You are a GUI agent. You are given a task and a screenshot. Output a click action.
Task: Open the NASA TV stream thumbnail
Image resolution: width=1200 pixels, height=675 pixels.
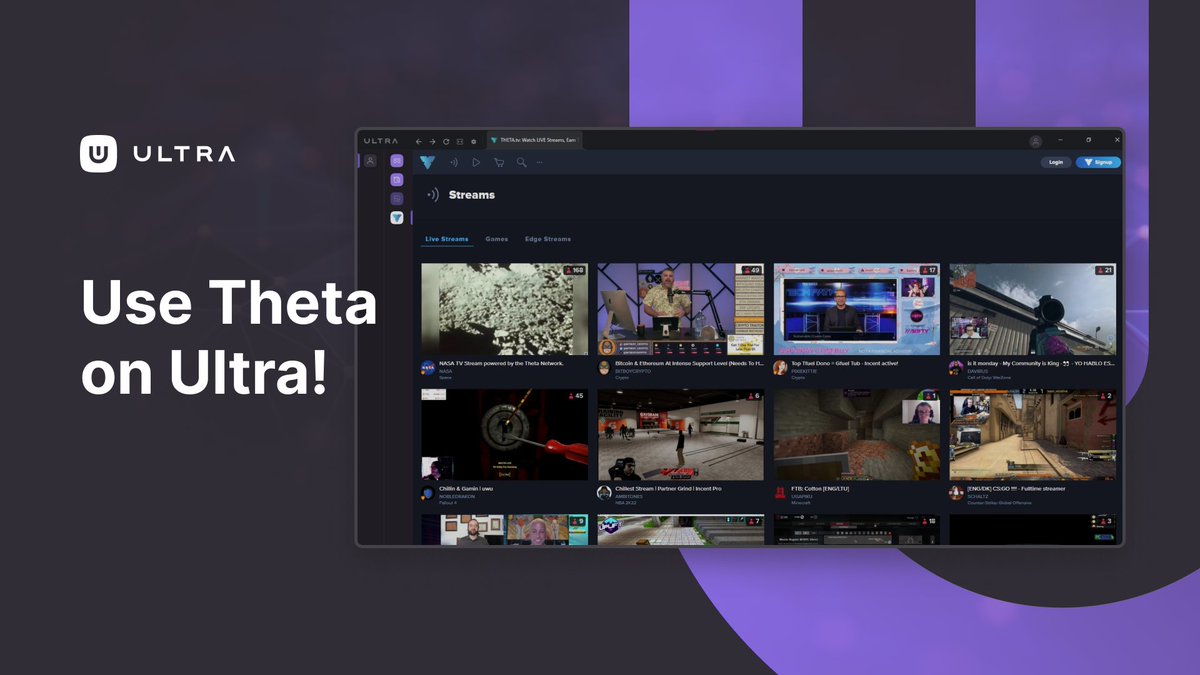click(x=505, y=309)
